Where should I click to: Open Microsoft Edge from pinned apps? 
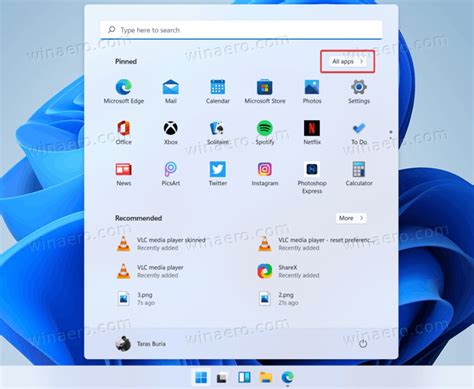coord(124,91)
